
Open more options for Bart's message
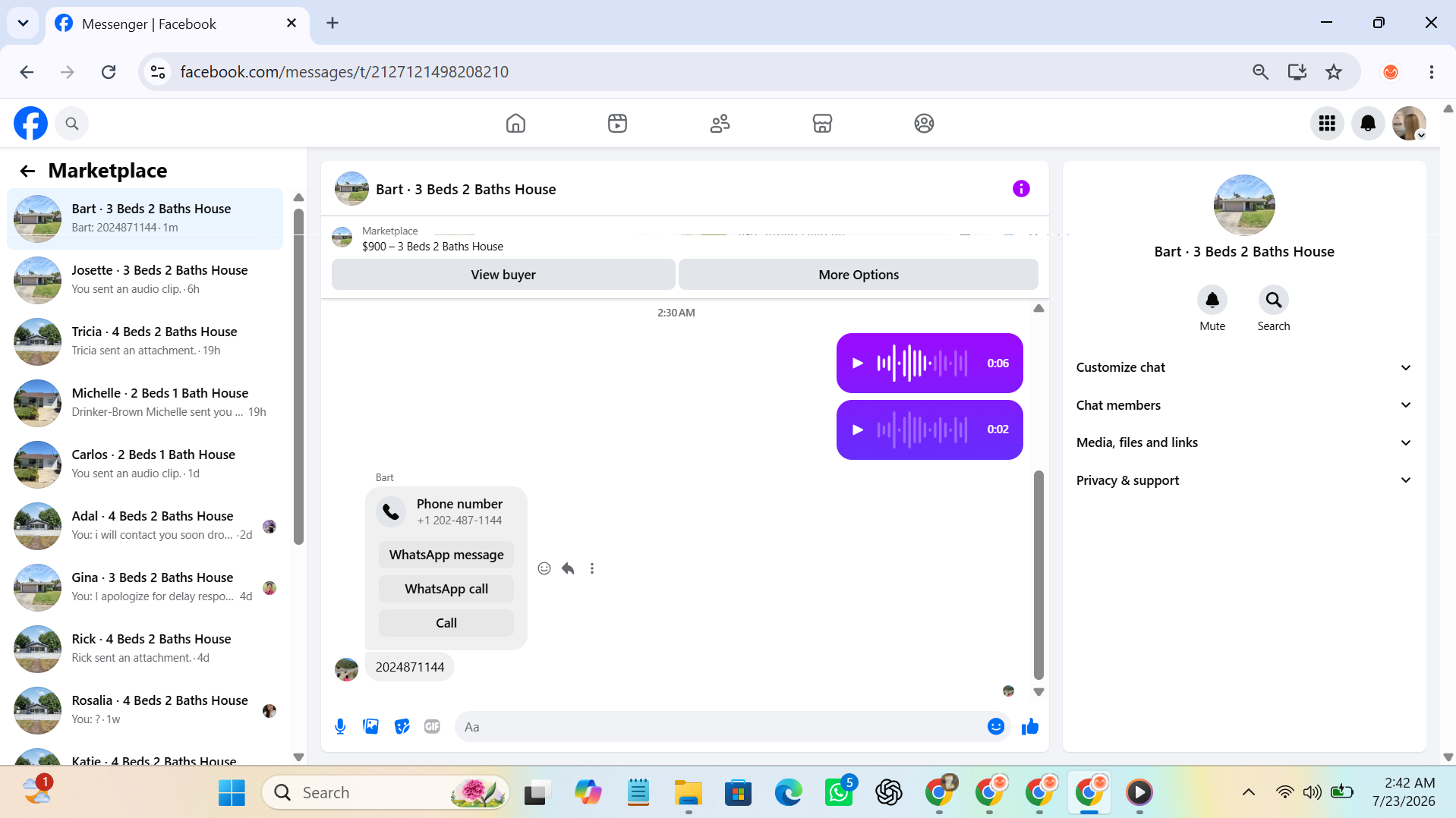(592, 568)
